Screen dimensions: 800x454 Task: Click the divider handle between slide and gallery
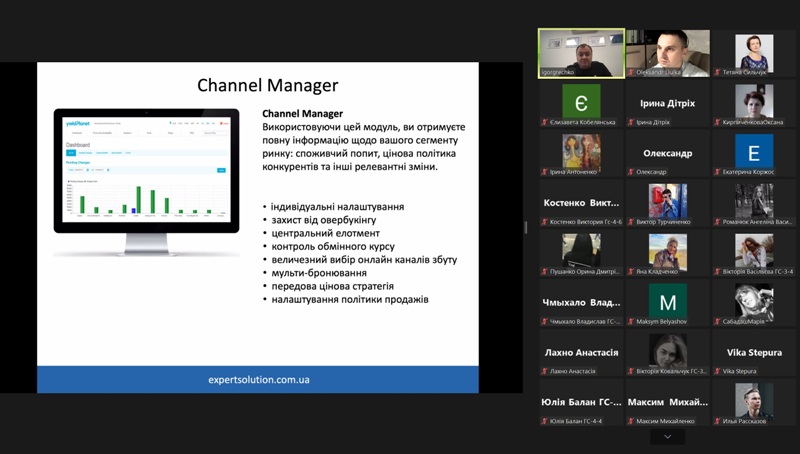coord(526,227)
